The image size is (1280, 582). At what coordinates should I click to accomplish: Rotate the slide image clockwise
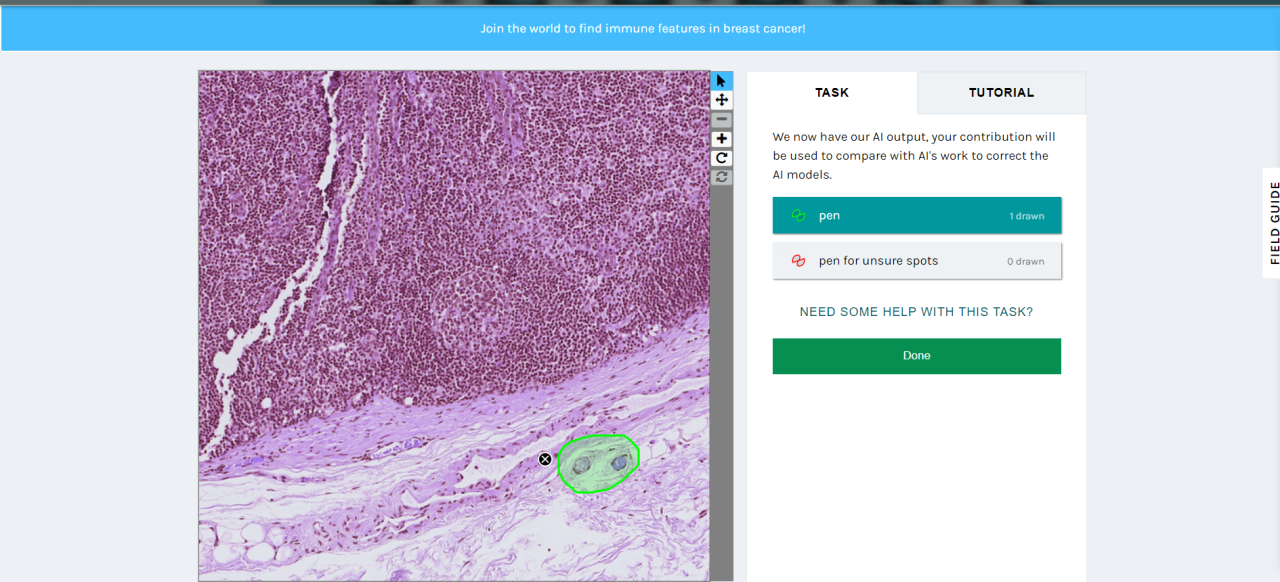pyautogui.click(x=721, y=158)
